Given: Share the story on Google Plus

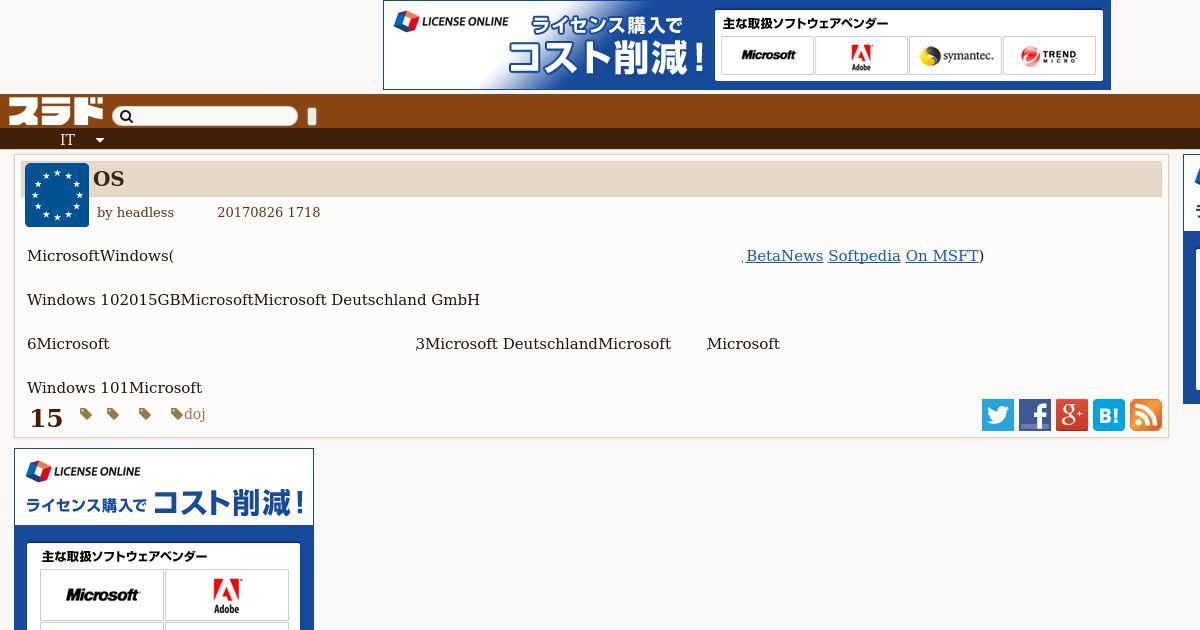Looking at the screenshot, I should (x=1072, y=415).
